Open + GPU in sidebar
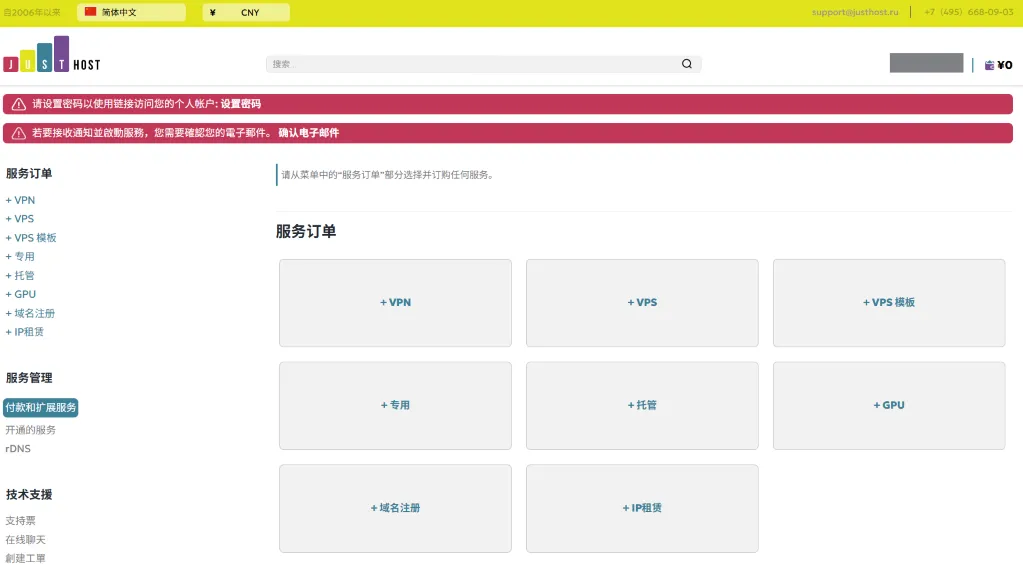Image resolution: width=1023 pixels, height=565 pixels. pyautogui.click(x=21, y=294)
